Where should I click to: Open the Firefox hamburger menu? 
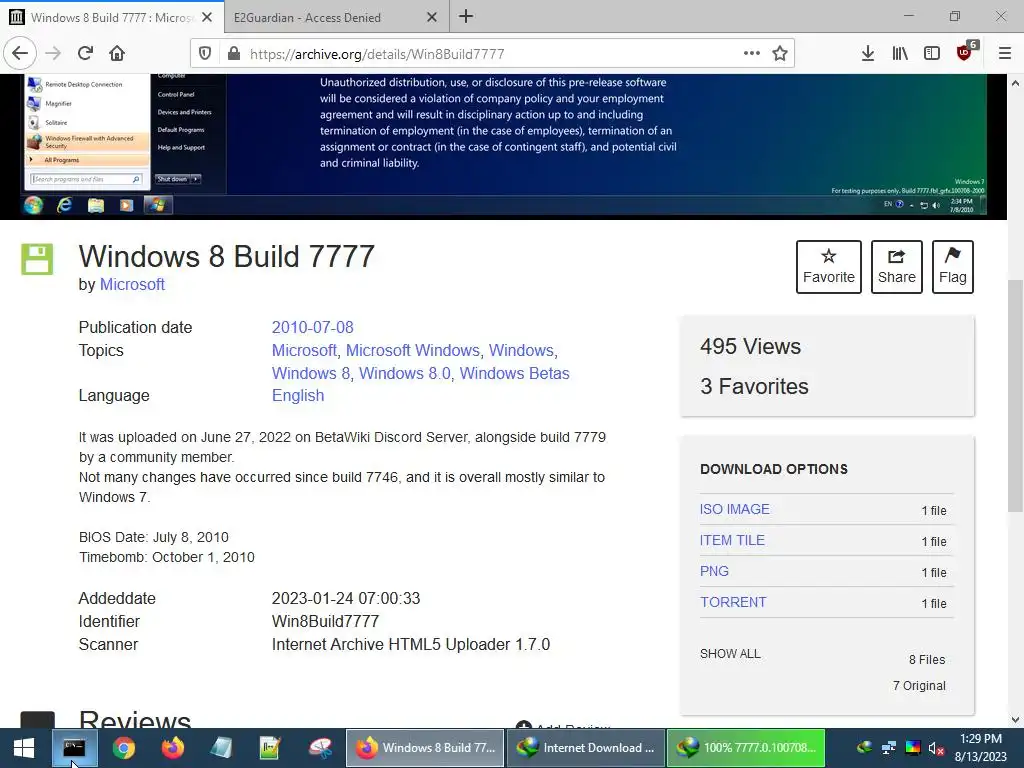click(1005, 54)
